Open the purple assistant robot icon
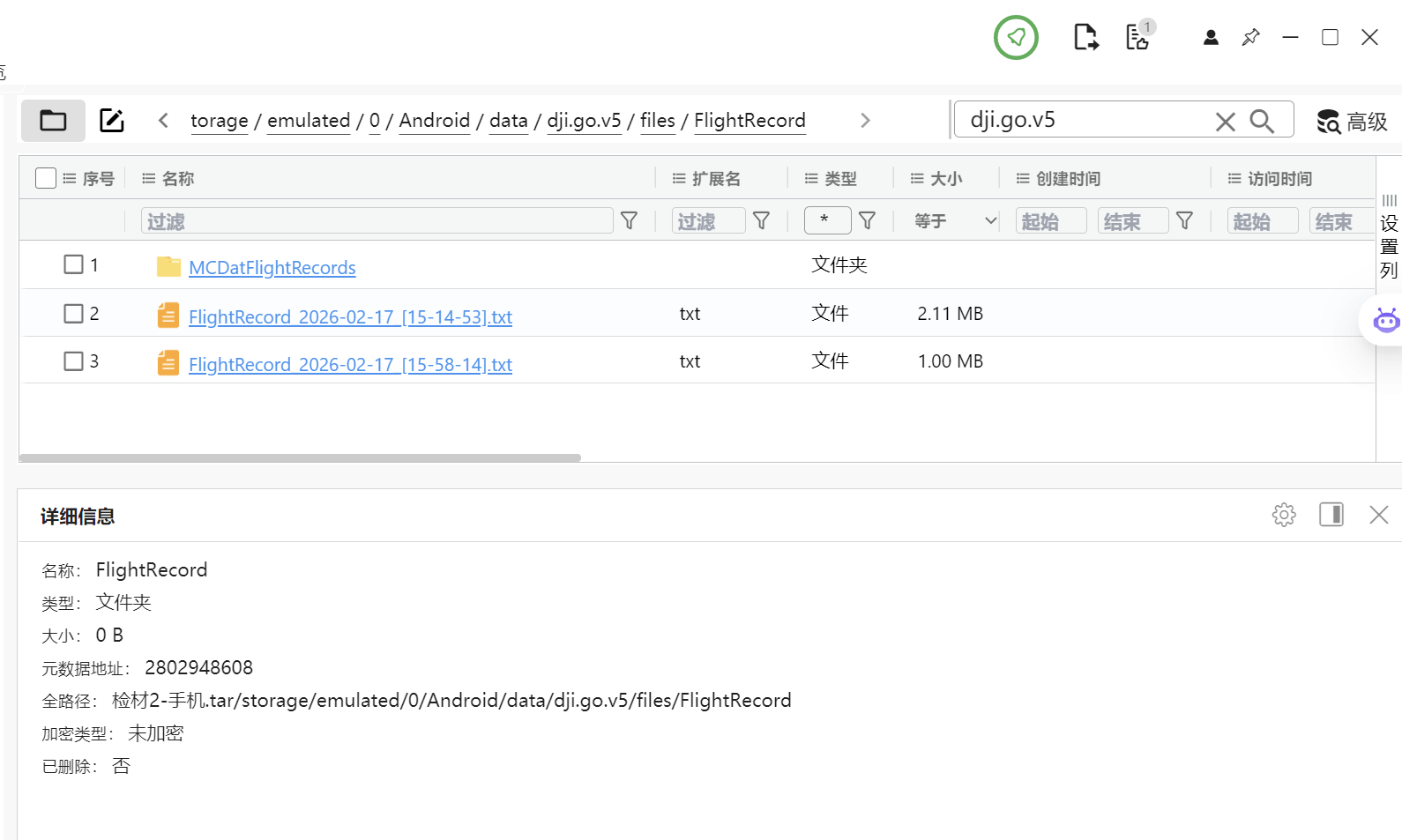The height and width of the screenshot is (840, 1402). [x=1386, y=321]
